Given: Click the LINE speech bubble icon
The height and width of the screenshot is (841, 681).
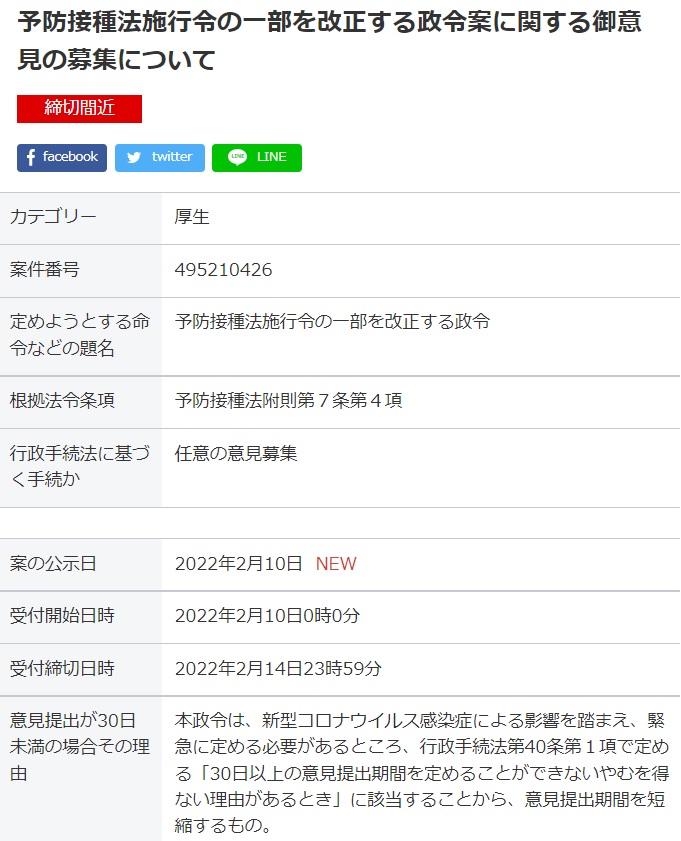Looking at the screenshot, I should tap(237, 157).
